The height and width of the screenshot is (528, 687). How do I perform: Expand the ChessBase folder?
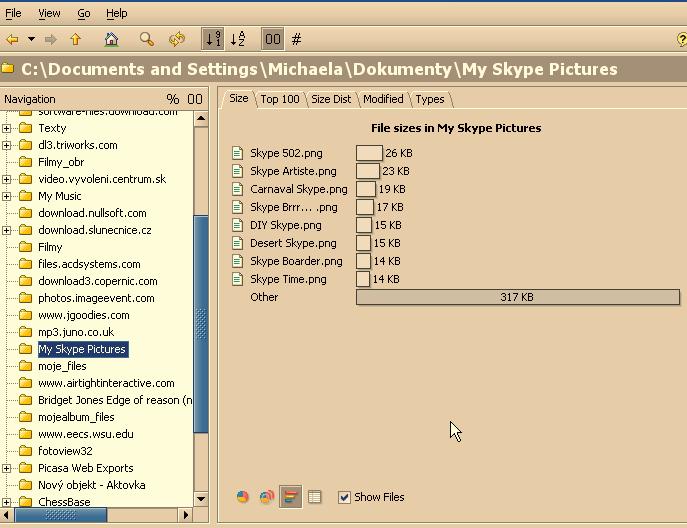[x=7, y=502]
